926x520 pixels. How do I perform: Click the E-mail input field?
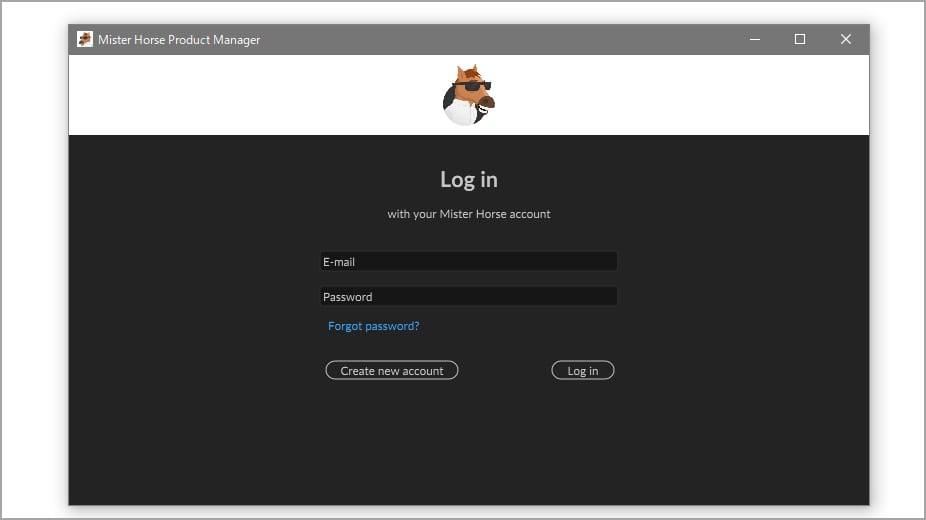click(x=468, y=261)
